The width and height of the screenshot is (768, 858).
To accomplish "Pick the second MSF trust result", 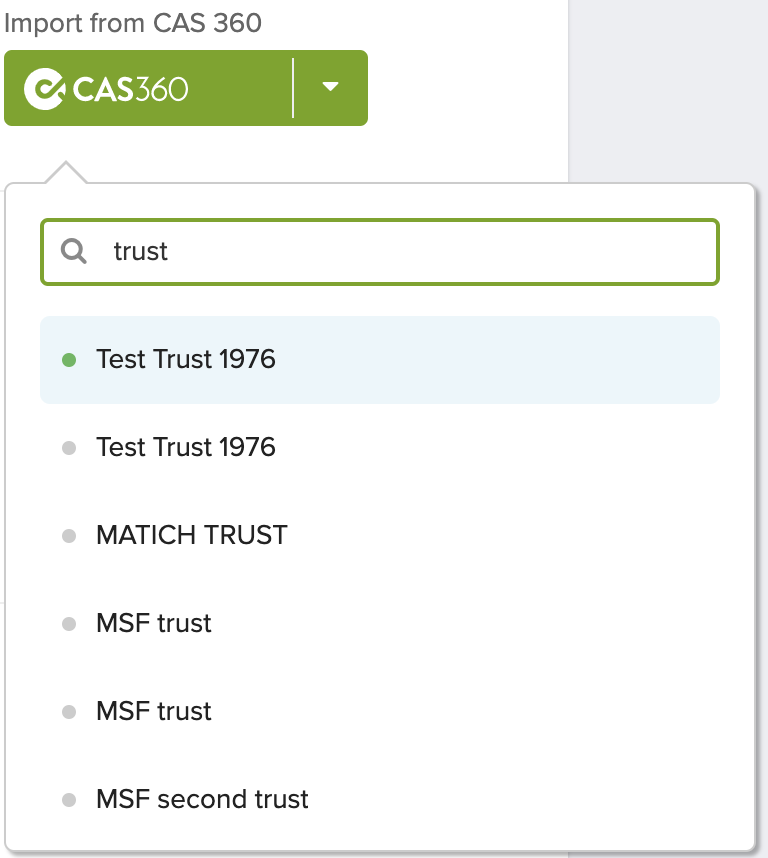I will pos(380,711).
